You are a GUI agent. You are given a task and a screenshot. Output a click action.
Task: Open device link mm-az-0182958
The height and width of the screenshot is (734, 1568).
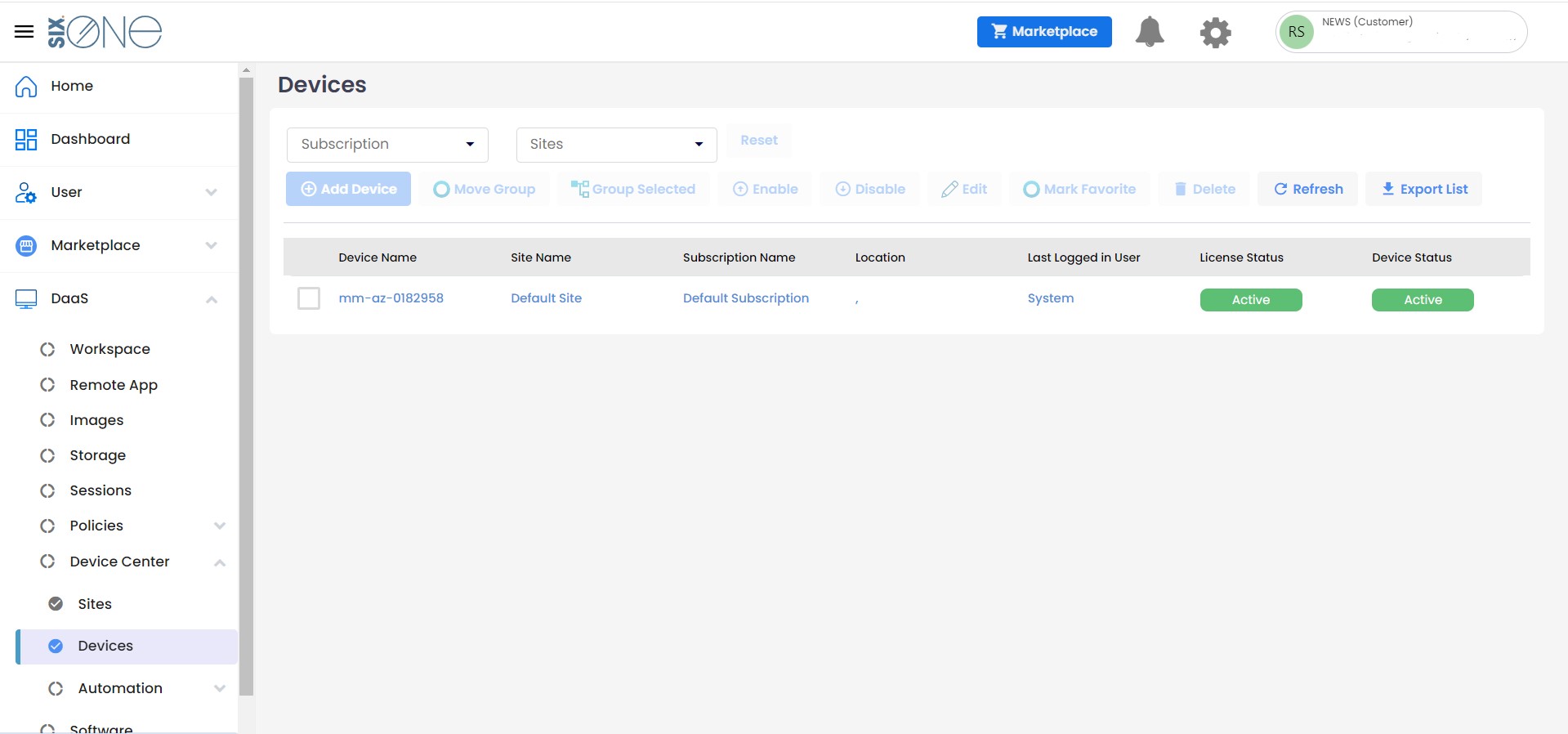click(x=391, y=298)
